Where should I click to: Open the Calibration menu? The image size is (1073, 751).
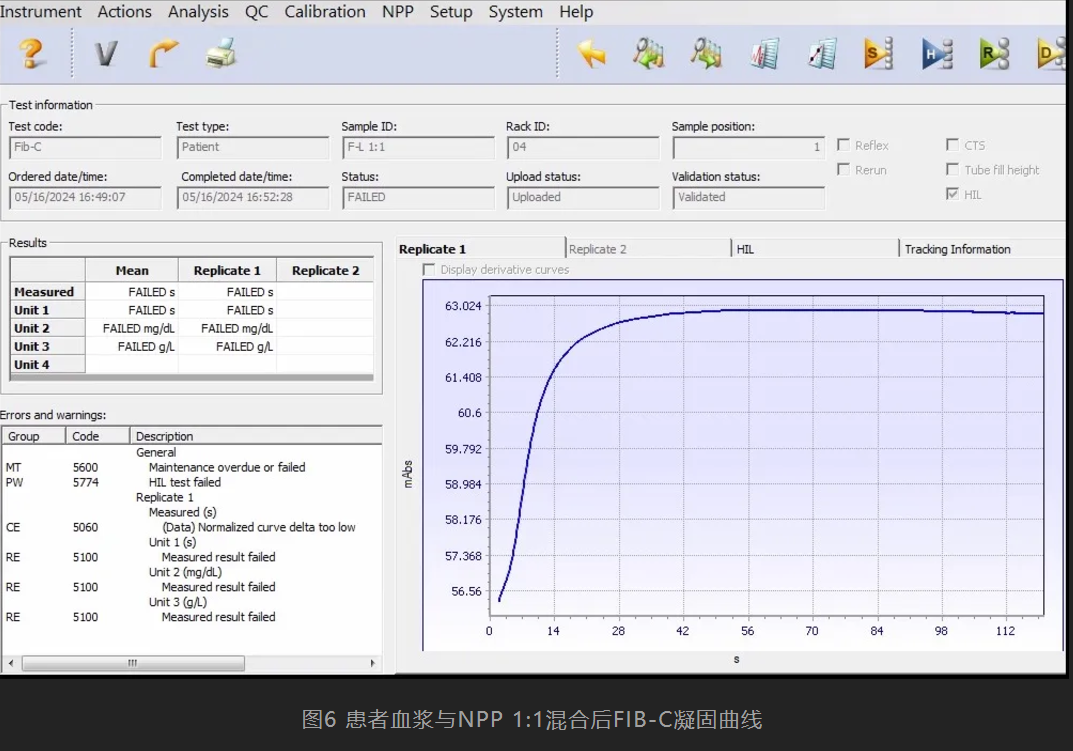(325, 12)
